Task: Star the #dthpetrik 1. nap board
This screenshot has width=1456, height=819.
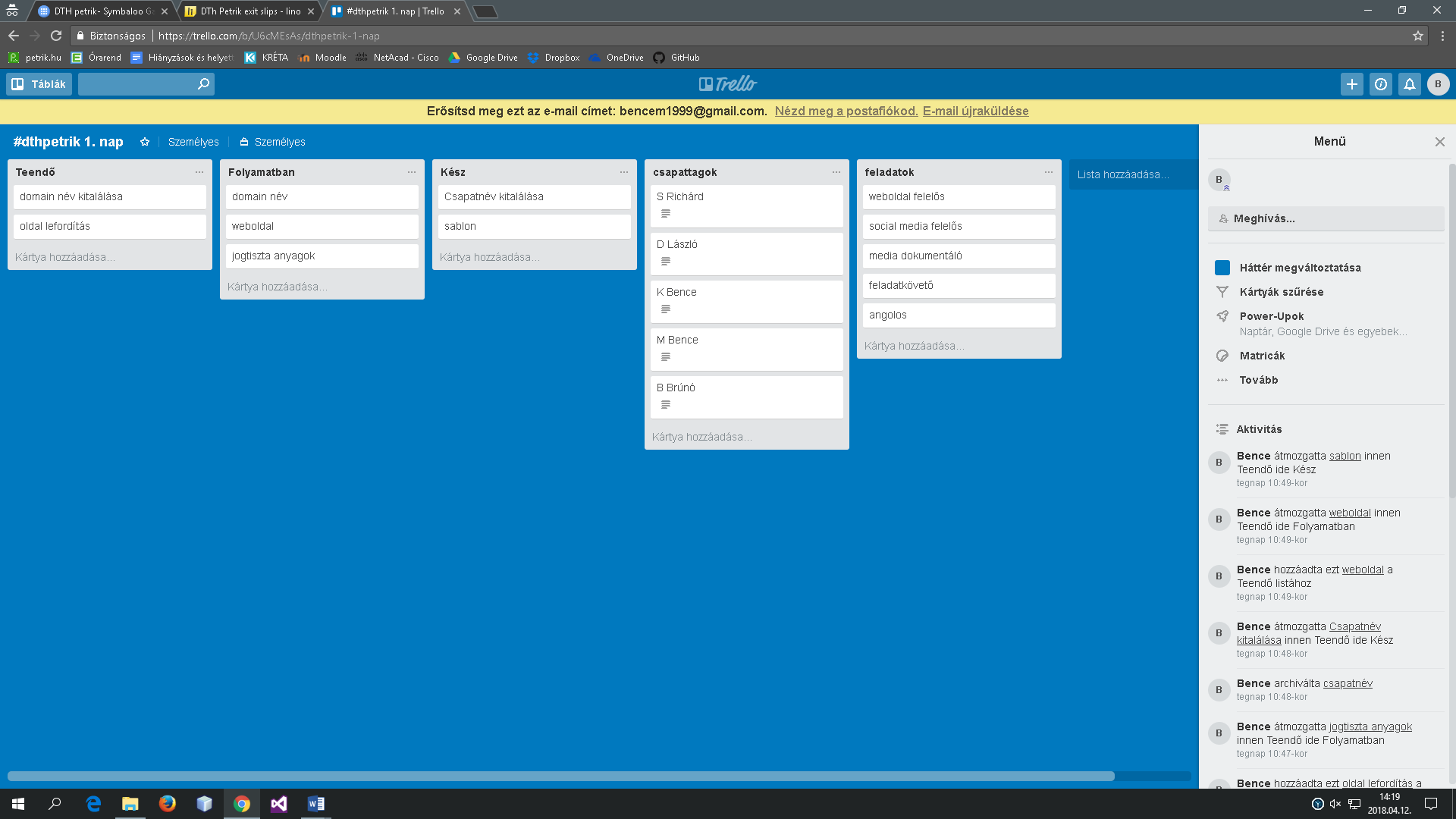Action: (145, 142)
